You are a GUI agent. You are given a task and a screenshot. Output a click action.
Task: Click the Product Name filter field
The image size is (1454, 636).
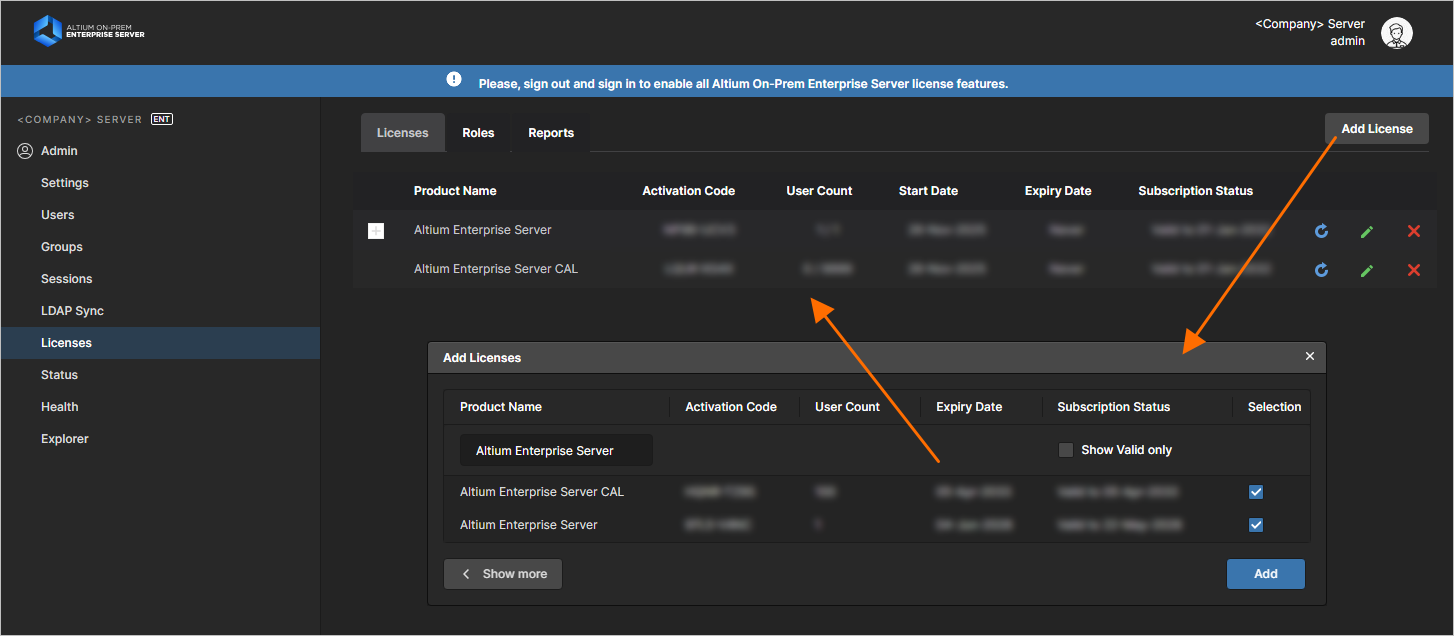pos(556,451)
